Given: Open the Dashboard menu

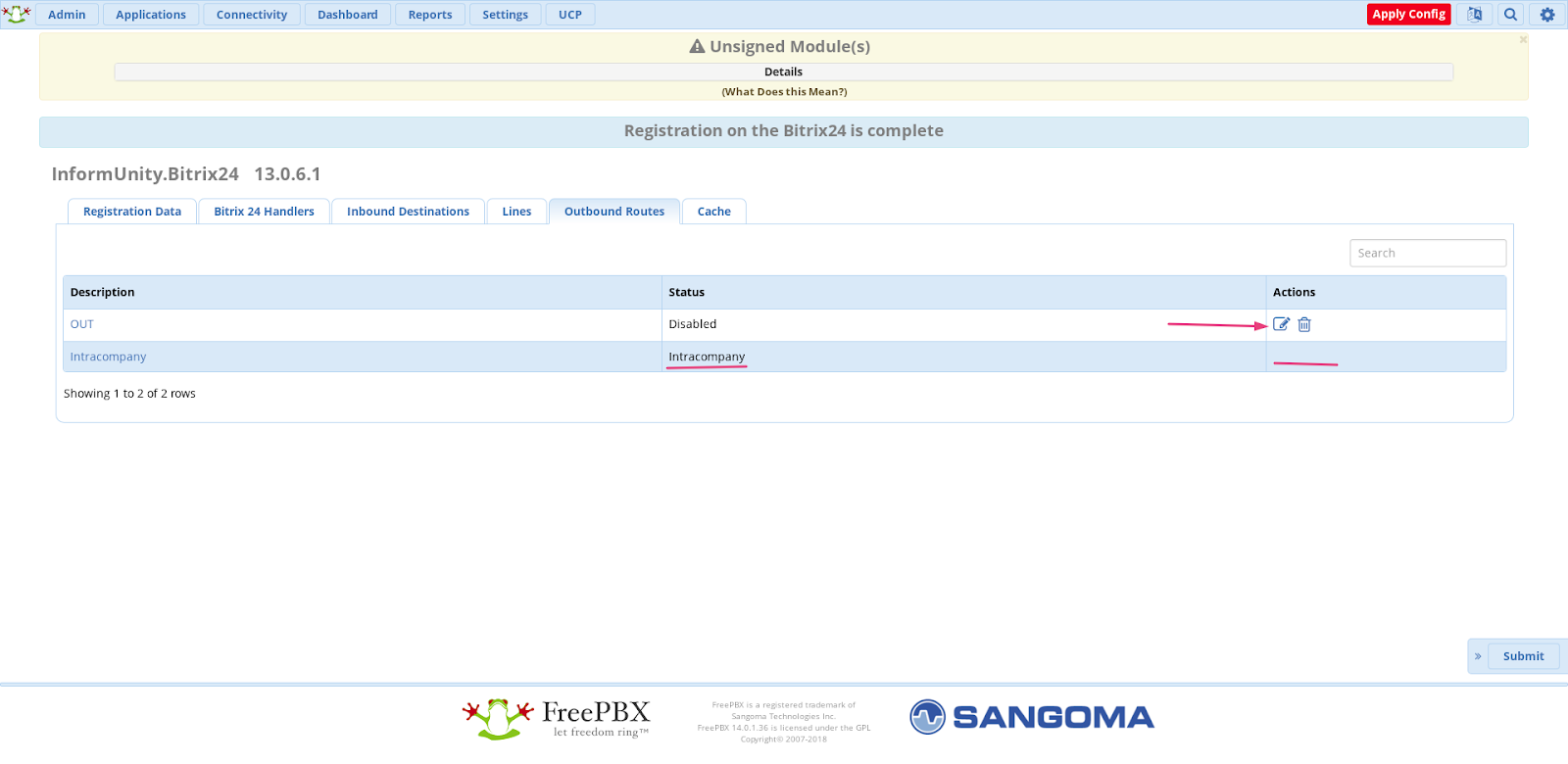Looking at the screenshot, I should click(x=348, y=15).
